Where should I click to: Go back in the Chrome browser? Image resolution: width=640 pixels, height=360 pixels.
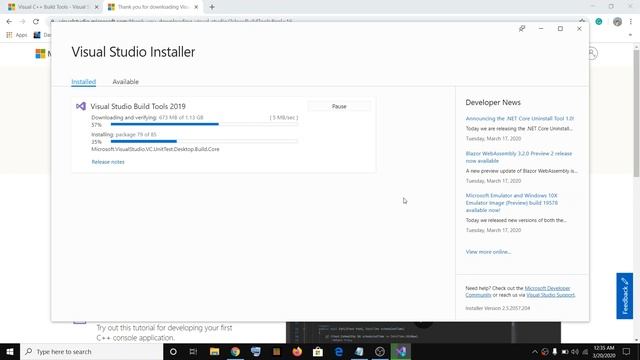pos(9,22)
